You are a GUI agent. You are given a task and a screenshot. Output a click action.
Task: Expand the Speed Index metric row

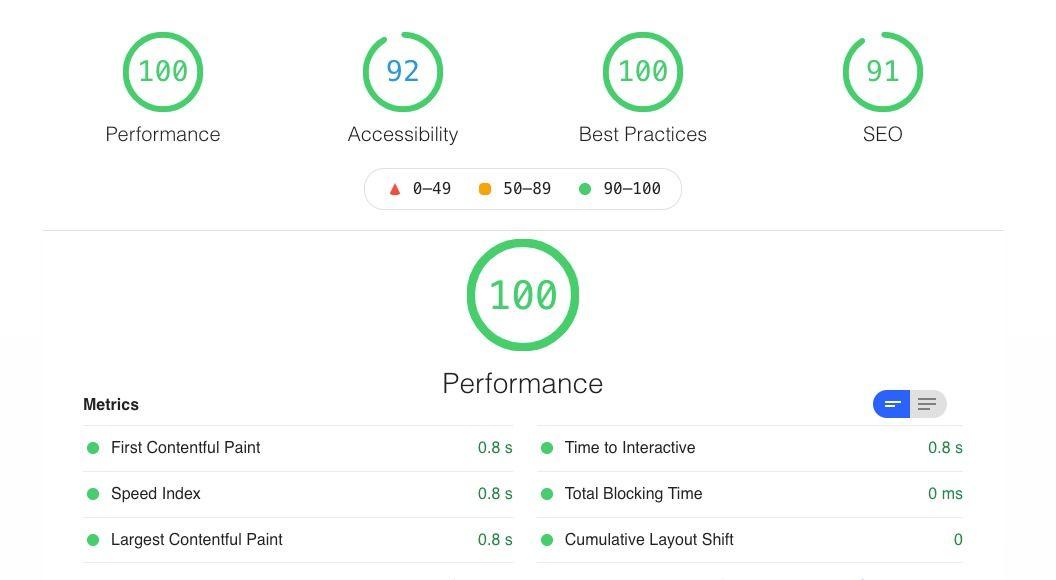pyautogui.click(x=156, y=493)
